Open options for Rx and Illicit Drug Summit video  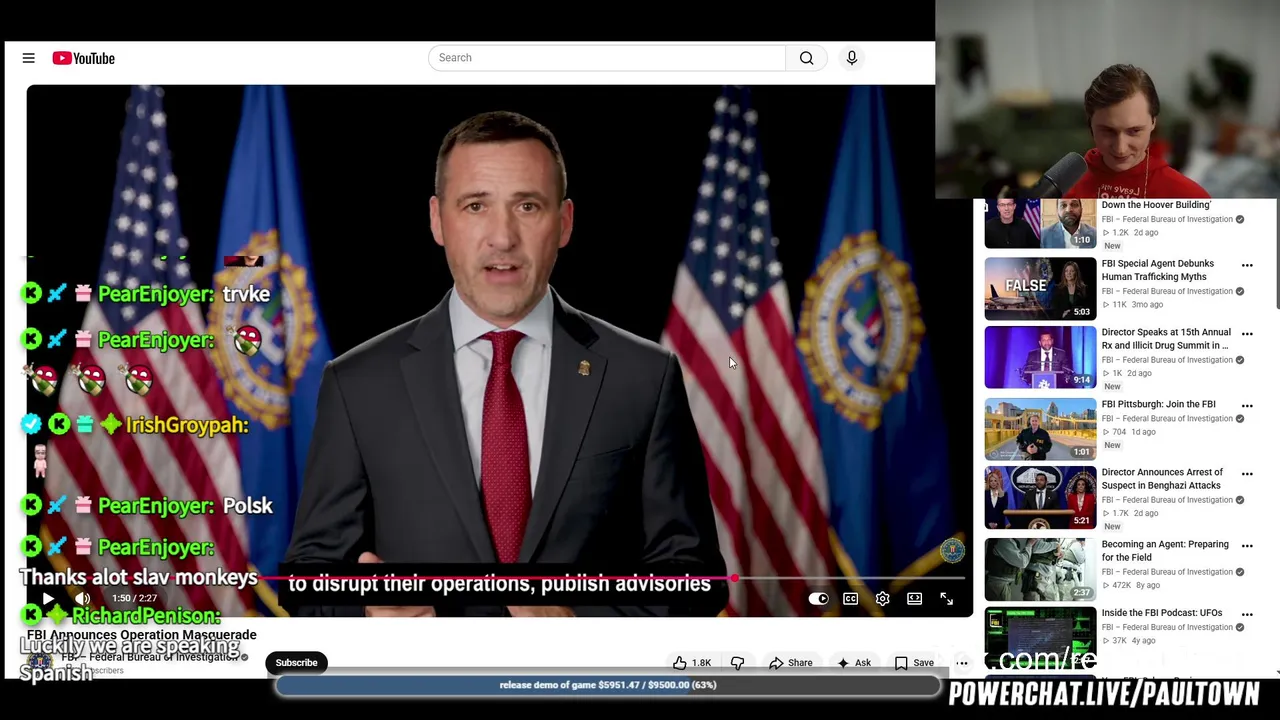coord(1247,334)
